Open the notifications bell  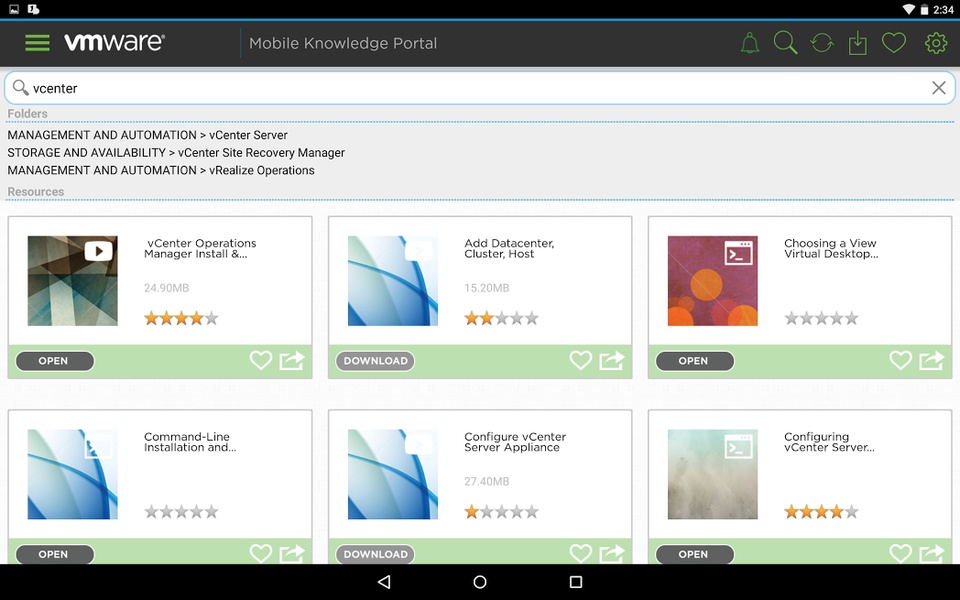[x=749, y=43]
